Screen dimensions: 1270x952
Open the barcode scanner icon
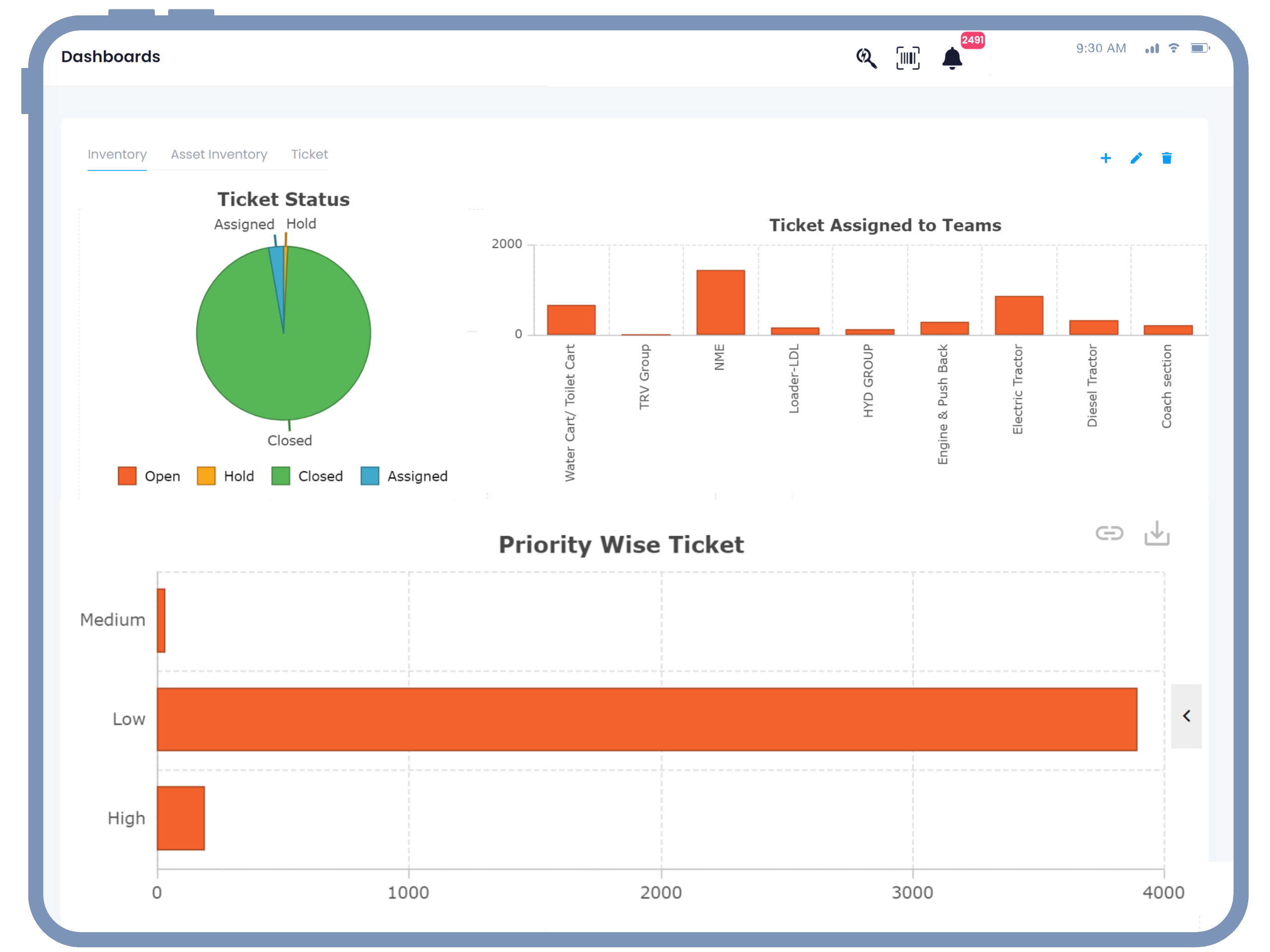pyautogui.click(x=908, y=58)
